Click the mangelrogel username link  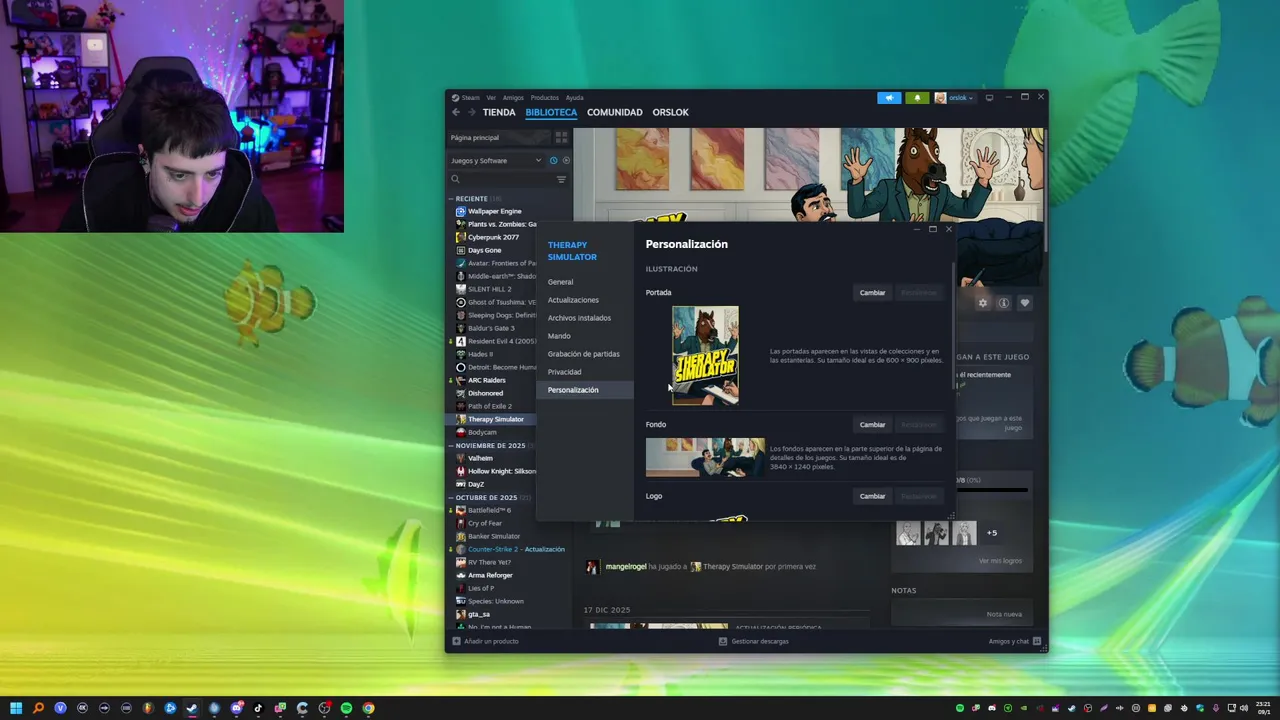coord(626,567)
